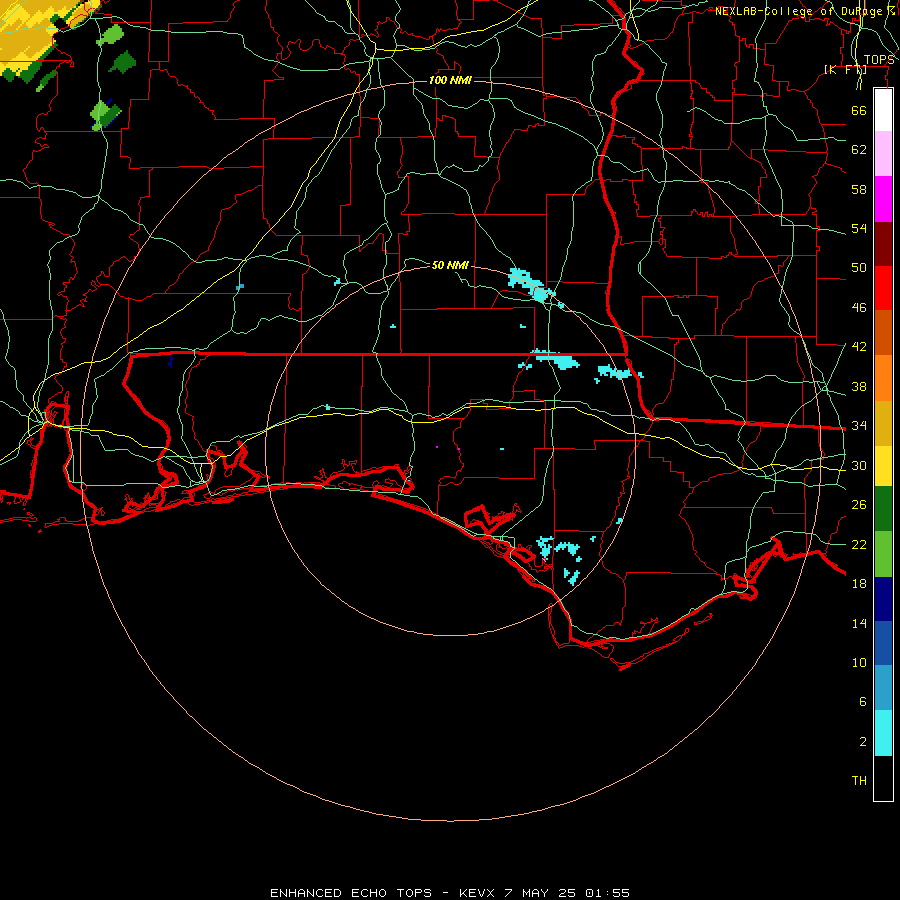Click the orange 42 kft legend swatch
The height and width of the screenshot is (900, 900).
[x=883, y=378]
